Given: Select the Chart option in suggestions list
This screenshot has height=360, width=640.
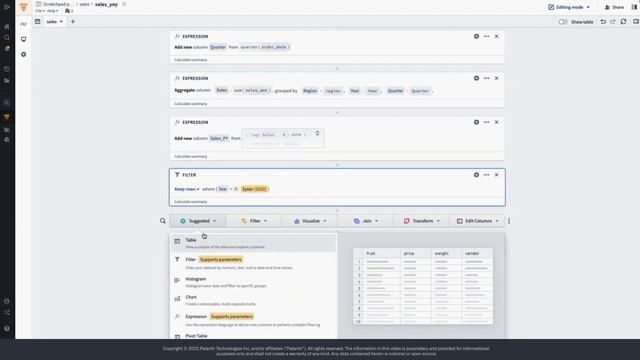Looking at the screenshot, I should tap(253, 300).
